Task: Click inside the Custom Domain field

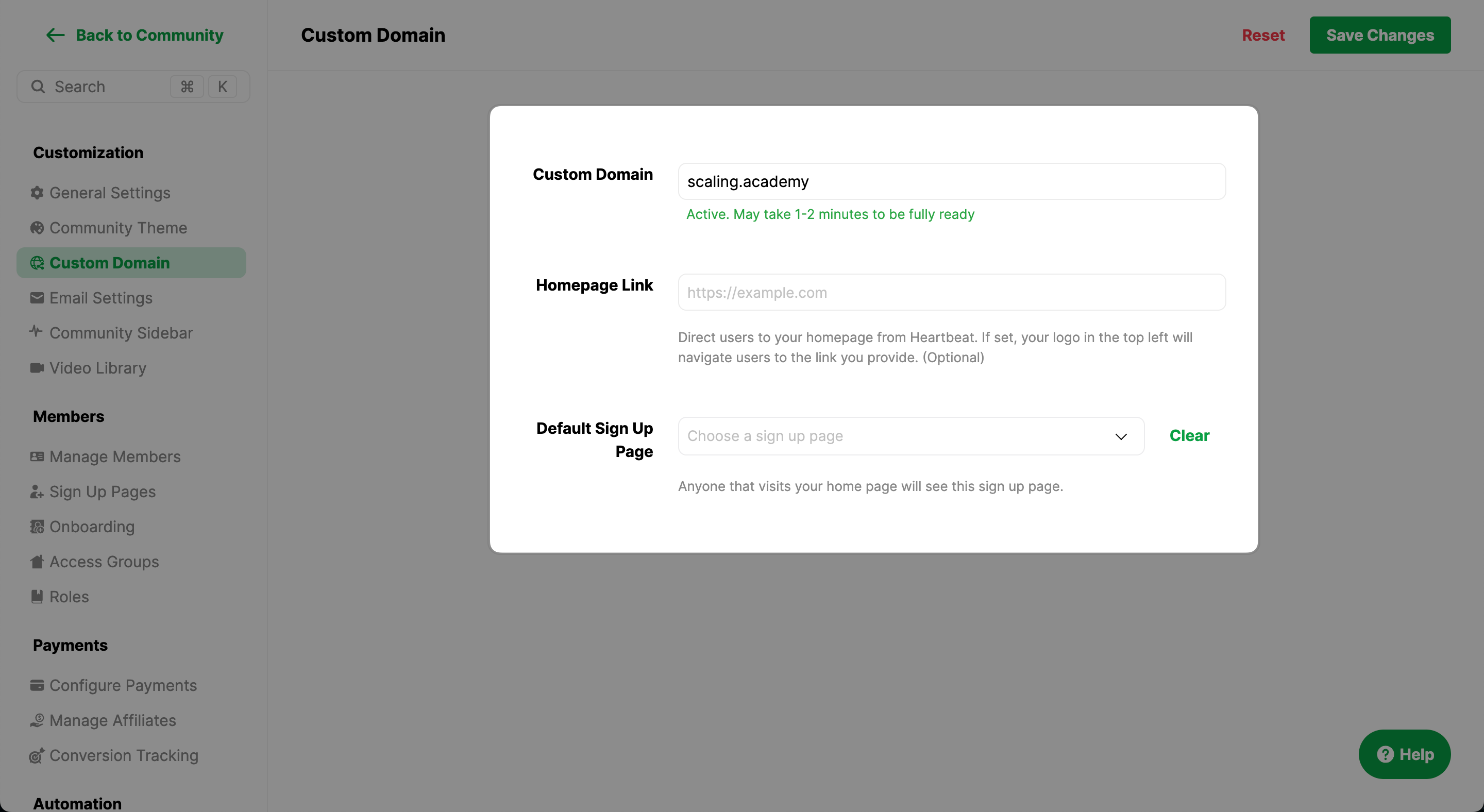Action: tap(951, 181)
